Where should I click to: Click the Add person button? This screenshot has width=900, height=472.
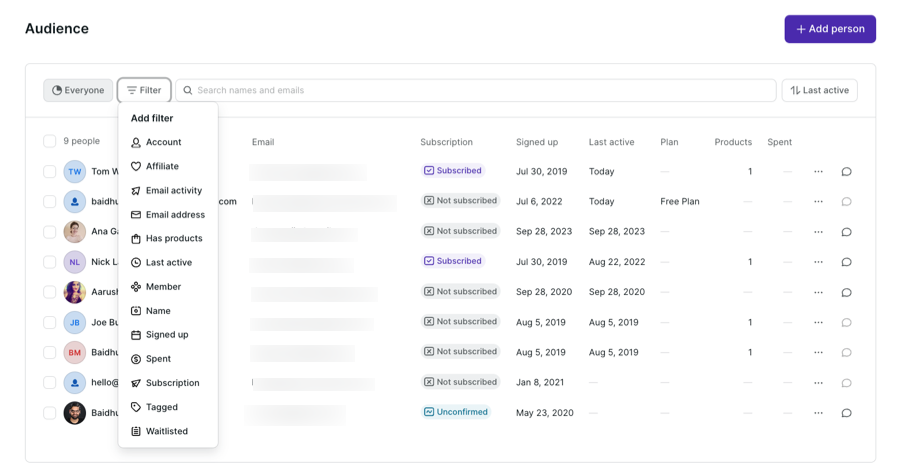click(829, 29)
